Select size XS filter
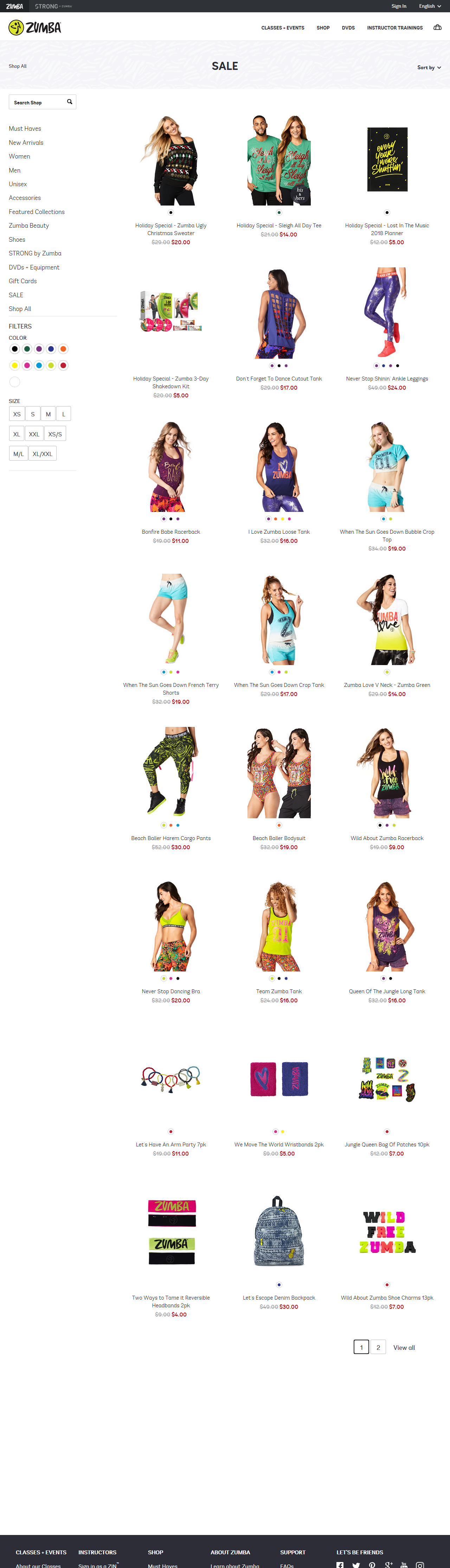The image size is (450, 1568). (17, 414)
